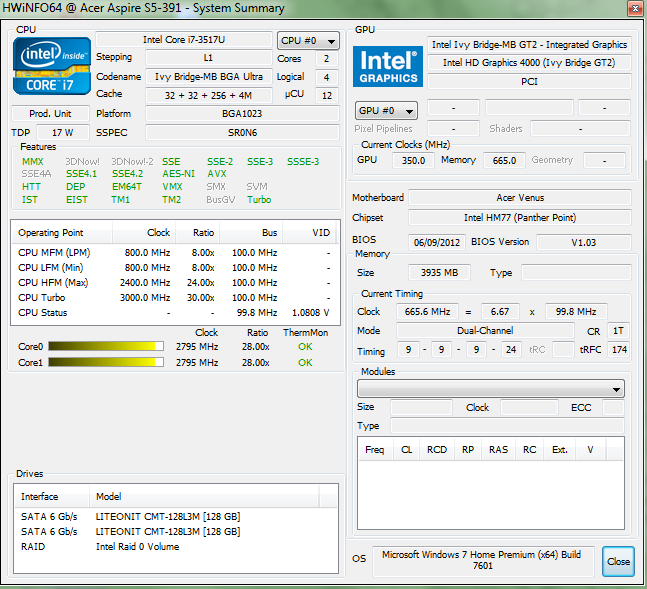Click the Bus column header
The height and width of the screenshot is (589, 647).
pos(251,233)
